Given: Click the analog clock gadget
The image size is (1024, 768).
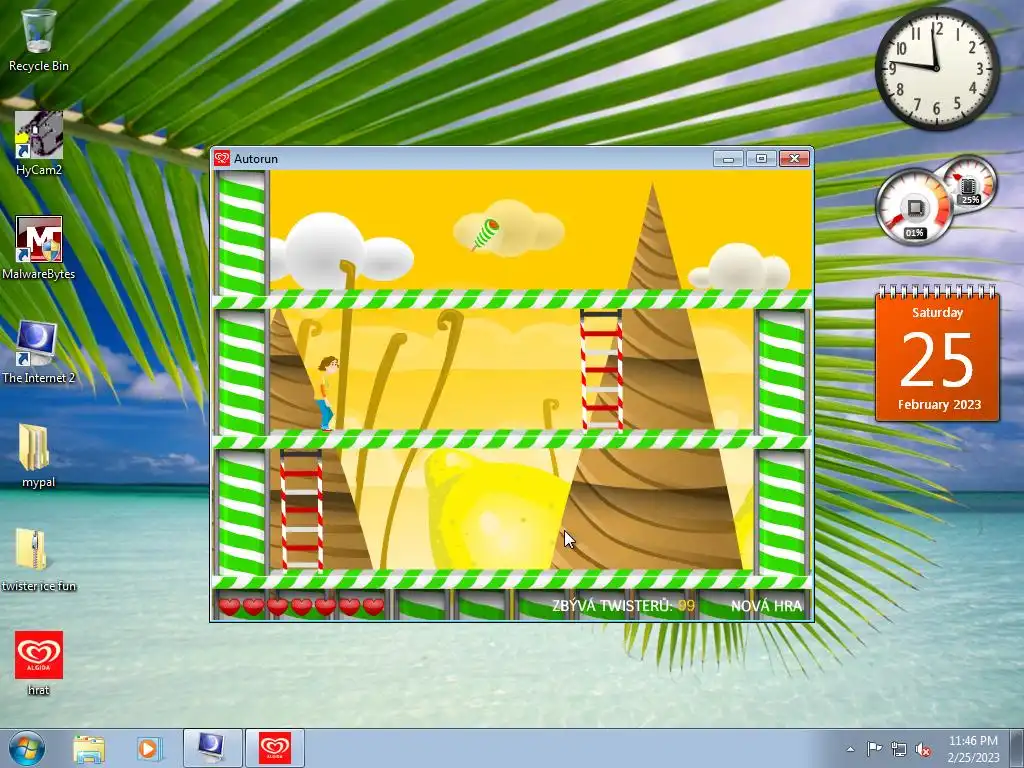Looking at the screenshot, I should coord(936,68).
